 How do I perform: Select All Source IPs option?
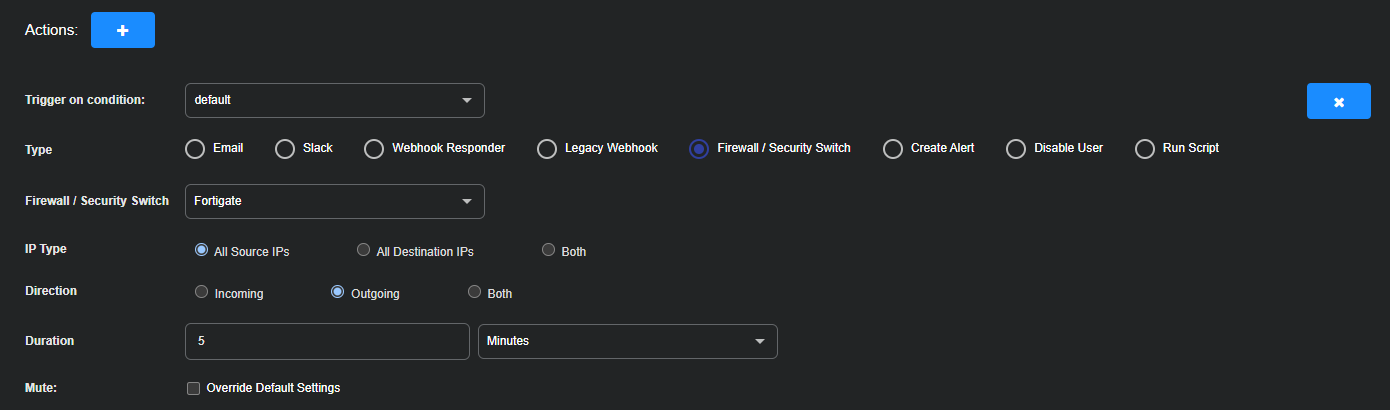(201, 250)
